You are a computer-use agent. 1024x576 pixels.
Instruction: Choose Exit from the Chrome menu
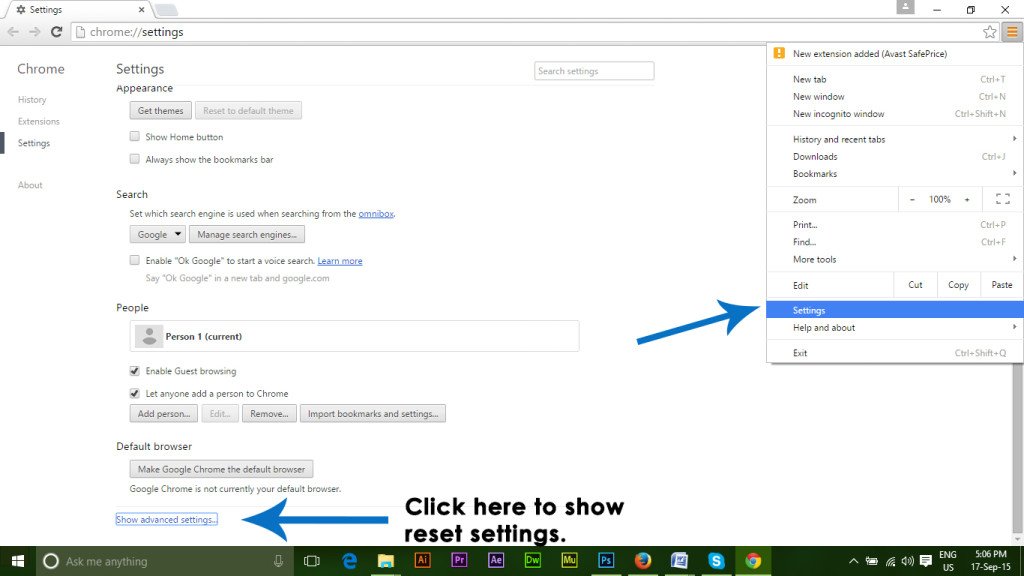coord(895,353)
